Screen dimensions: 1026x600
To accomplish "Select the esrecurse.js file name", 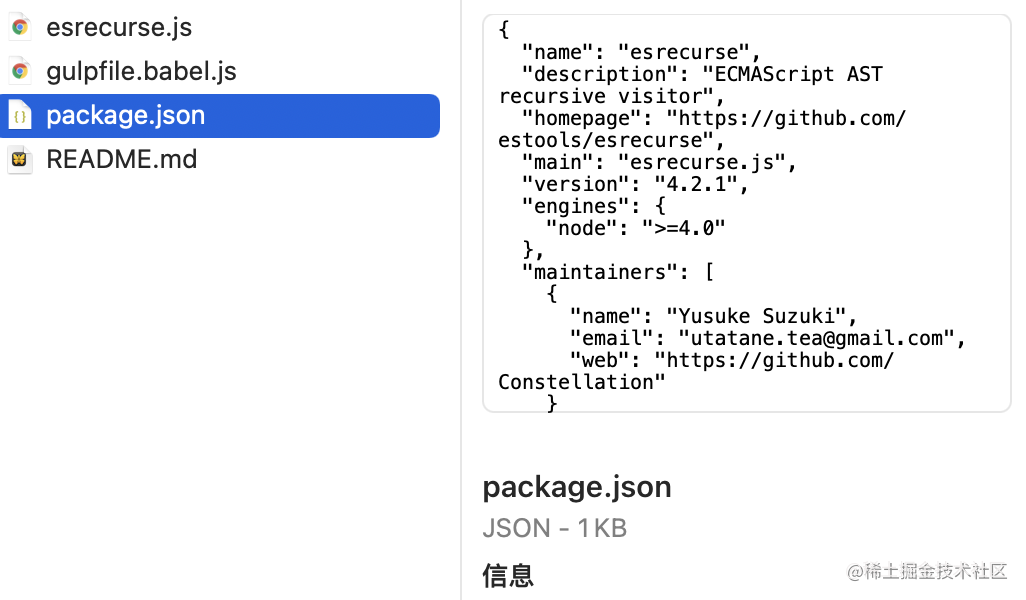I will click(x=119, y=27).
